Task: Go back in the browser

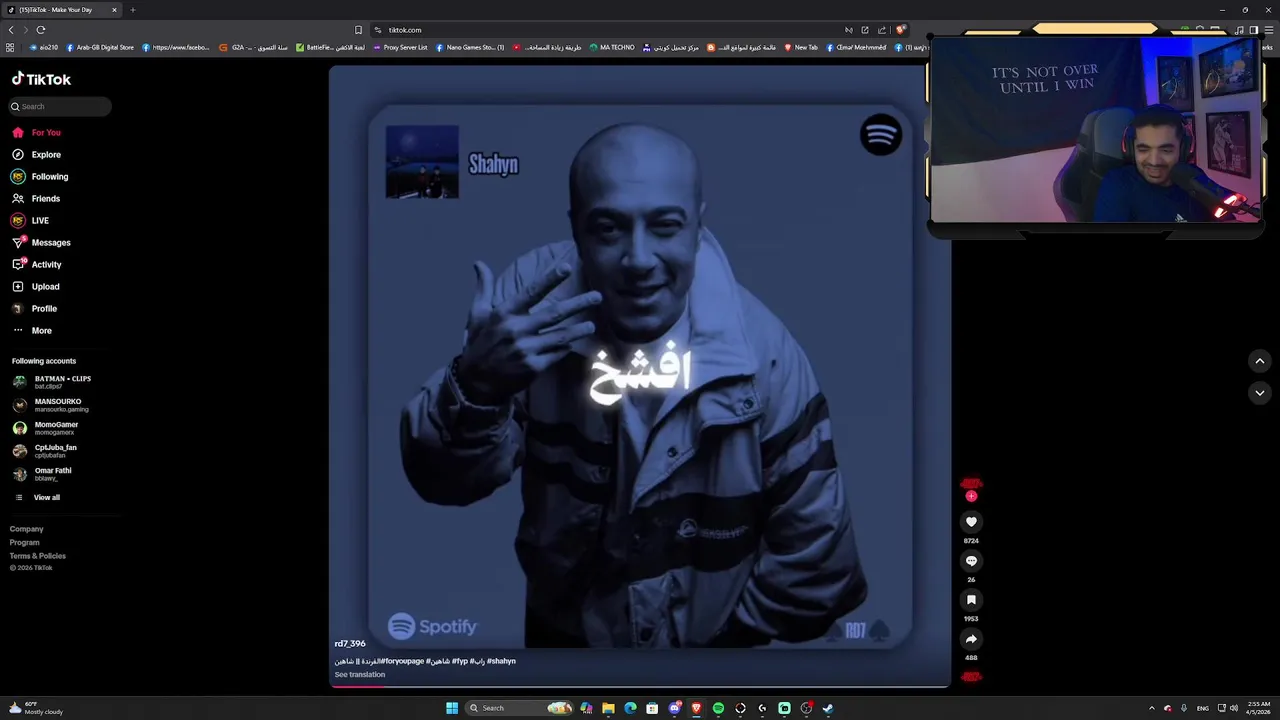Action: point(11,30)
